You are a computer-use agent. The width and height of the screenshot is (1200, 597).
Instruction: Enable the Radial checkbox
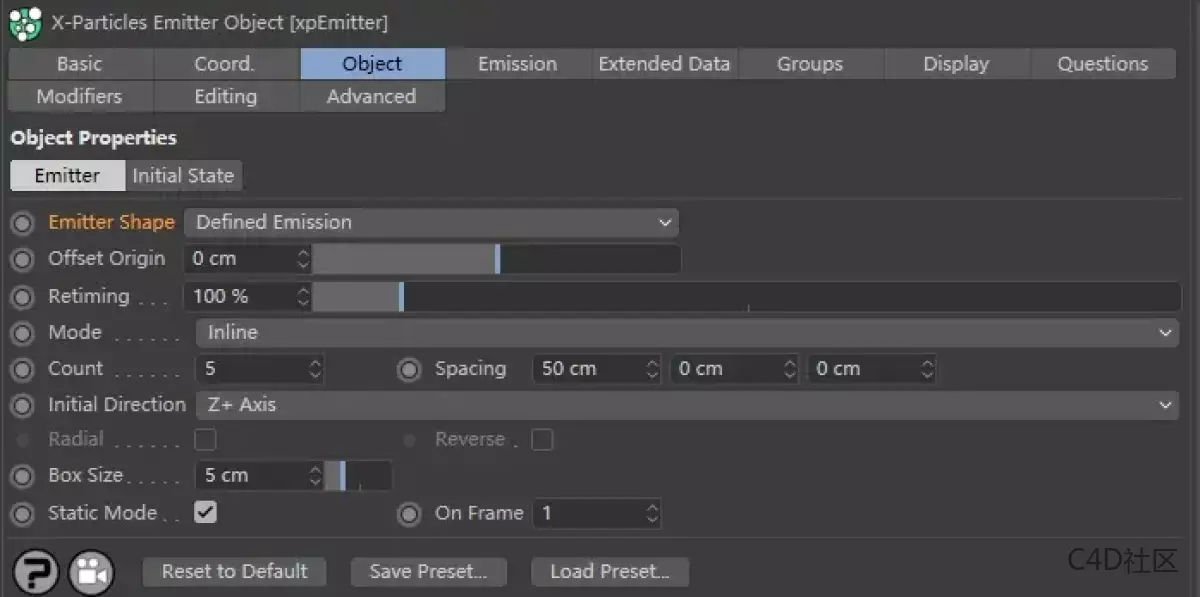205,439
